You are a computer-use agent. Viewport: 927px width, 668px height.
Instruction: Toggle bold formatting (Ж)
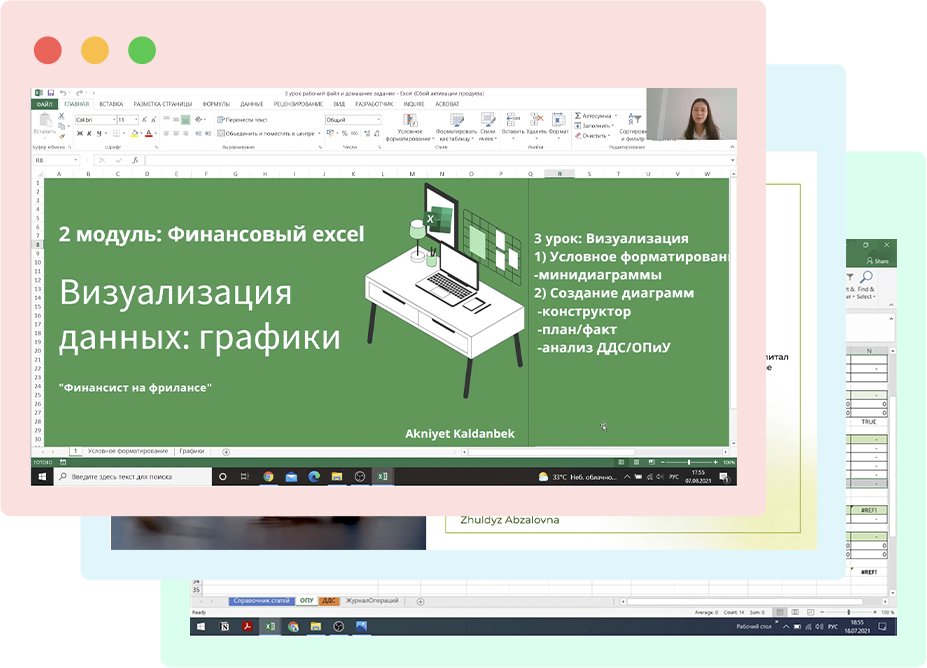pyautogui.click(x=79, y=133)
